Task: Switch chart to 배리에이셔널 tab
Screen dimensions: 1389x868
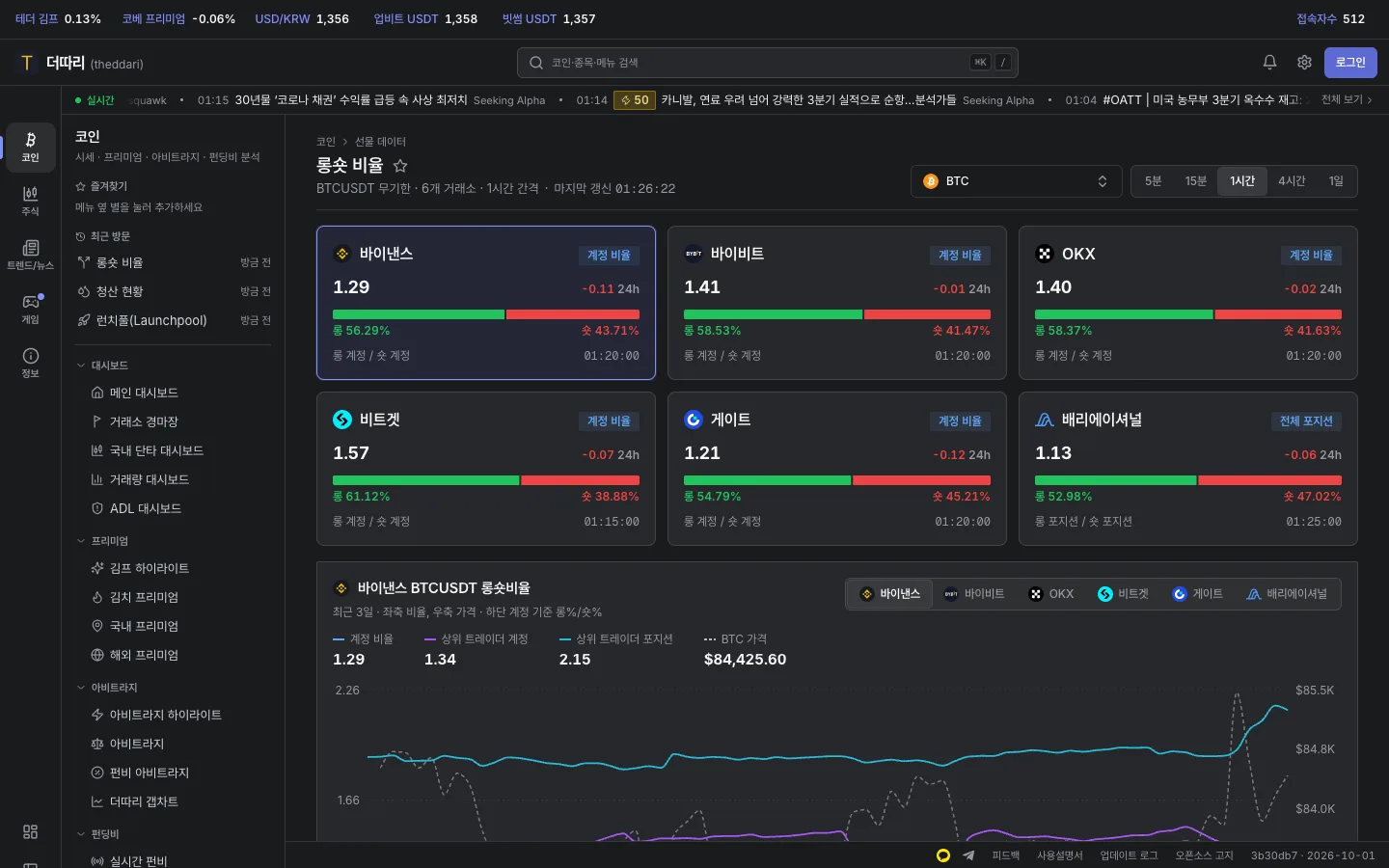Action: click(1287, 594)
